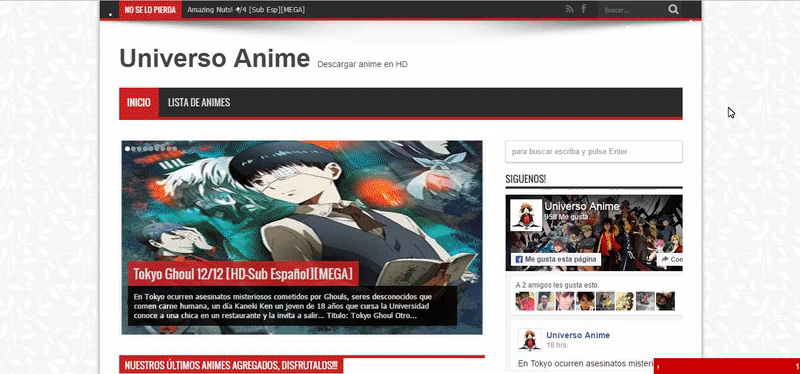
Task: Select the second slider pagination dot
Action: [x=133, y=149]
